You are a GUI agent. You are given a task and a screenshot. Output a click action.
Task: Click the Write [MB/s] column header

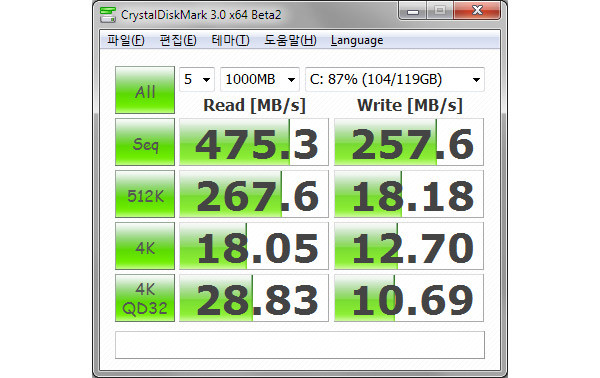click(x=410, y=105)
